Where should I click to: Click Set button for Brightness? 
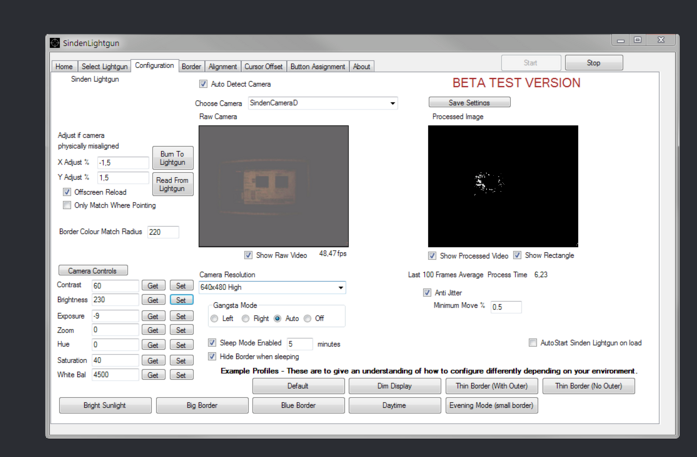pyautogui.click(x=181, y=300)
